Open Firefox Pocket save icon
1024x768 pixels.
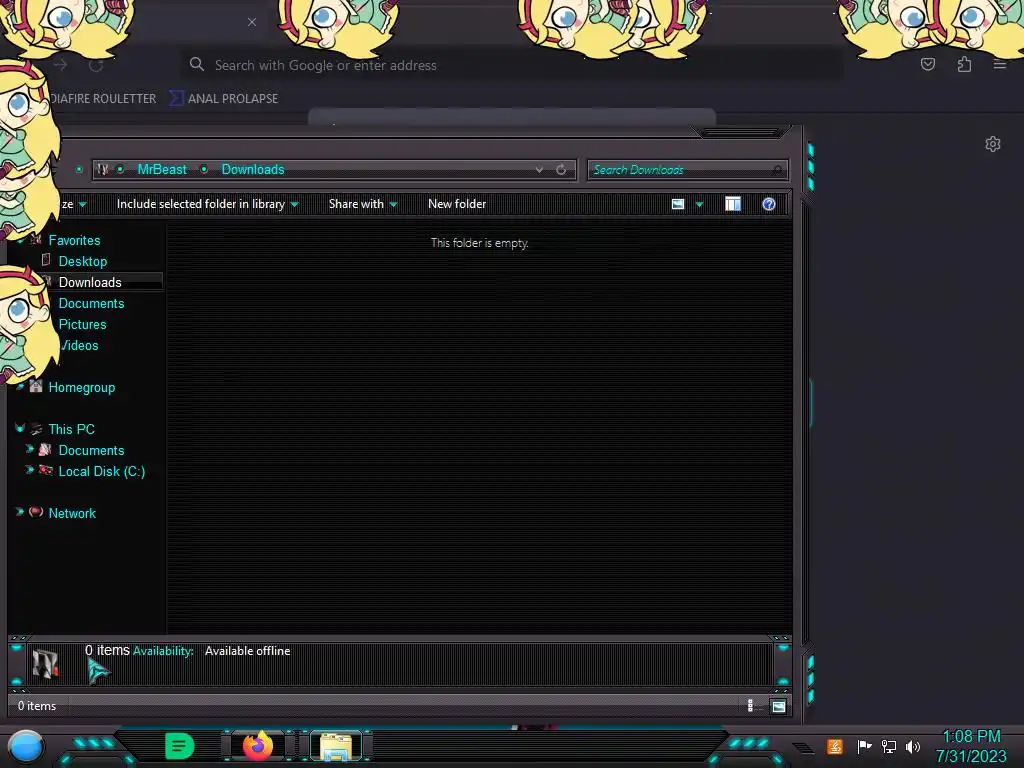[x=927, y=64]
